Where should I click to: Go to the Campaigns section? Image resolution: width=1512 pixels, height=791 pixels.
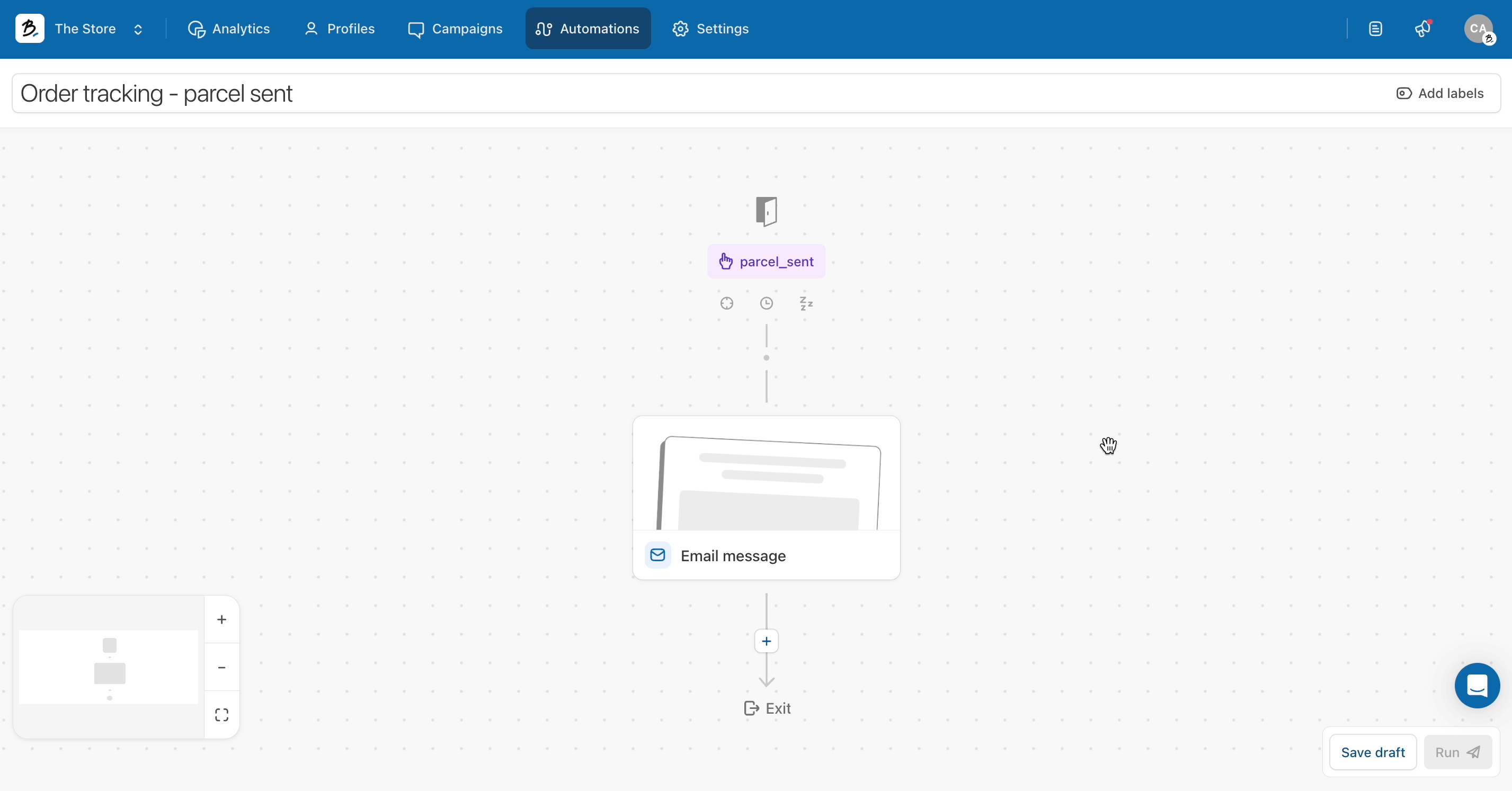(456, 29)
